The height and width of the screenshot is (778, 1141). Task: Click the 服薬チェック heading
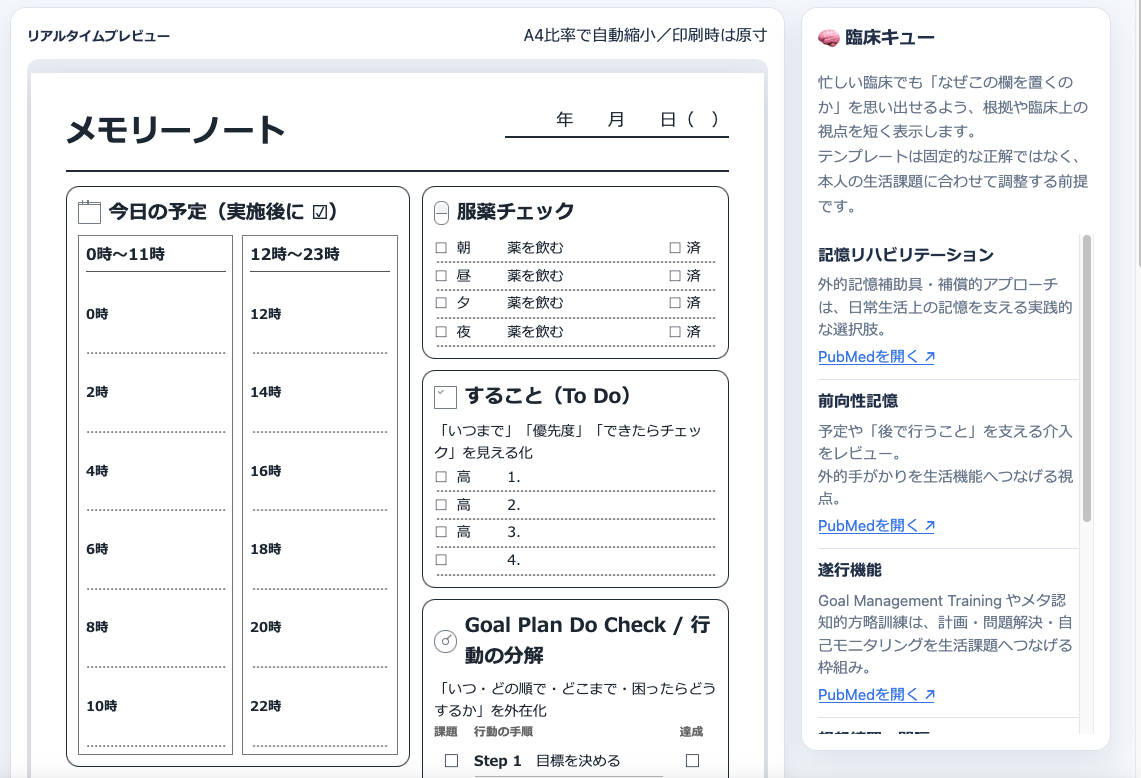click(515, 212)
